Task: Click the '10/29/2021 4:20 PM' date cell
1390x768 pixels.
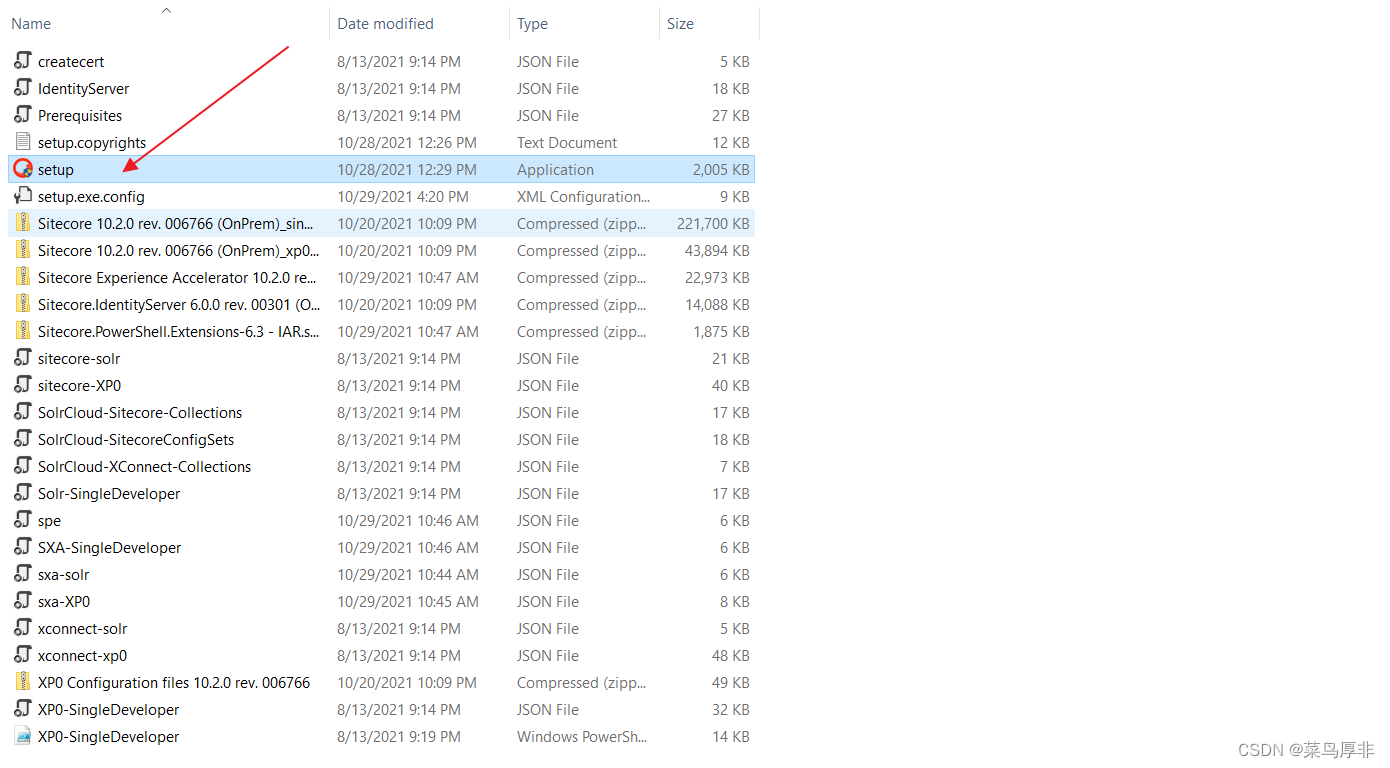Action: (x=403, y=197)
